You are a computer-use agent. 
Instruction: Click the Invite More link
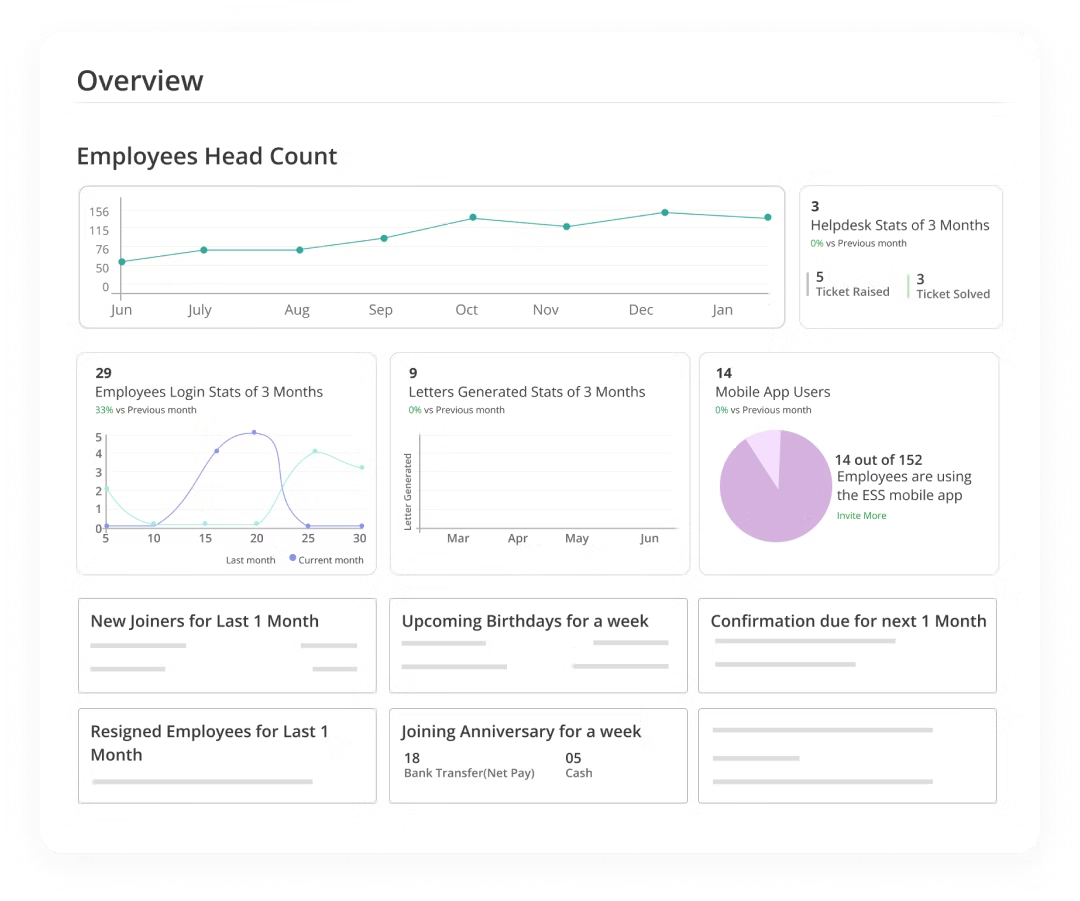pos(861,516)
